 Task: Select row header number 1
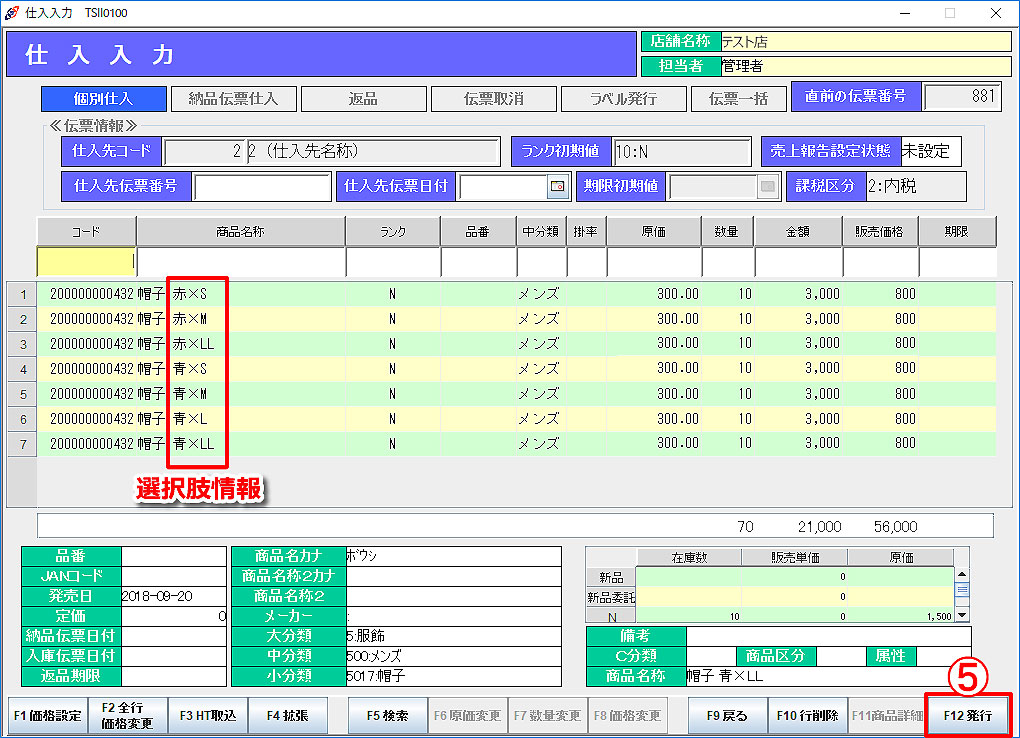point(22,294)
